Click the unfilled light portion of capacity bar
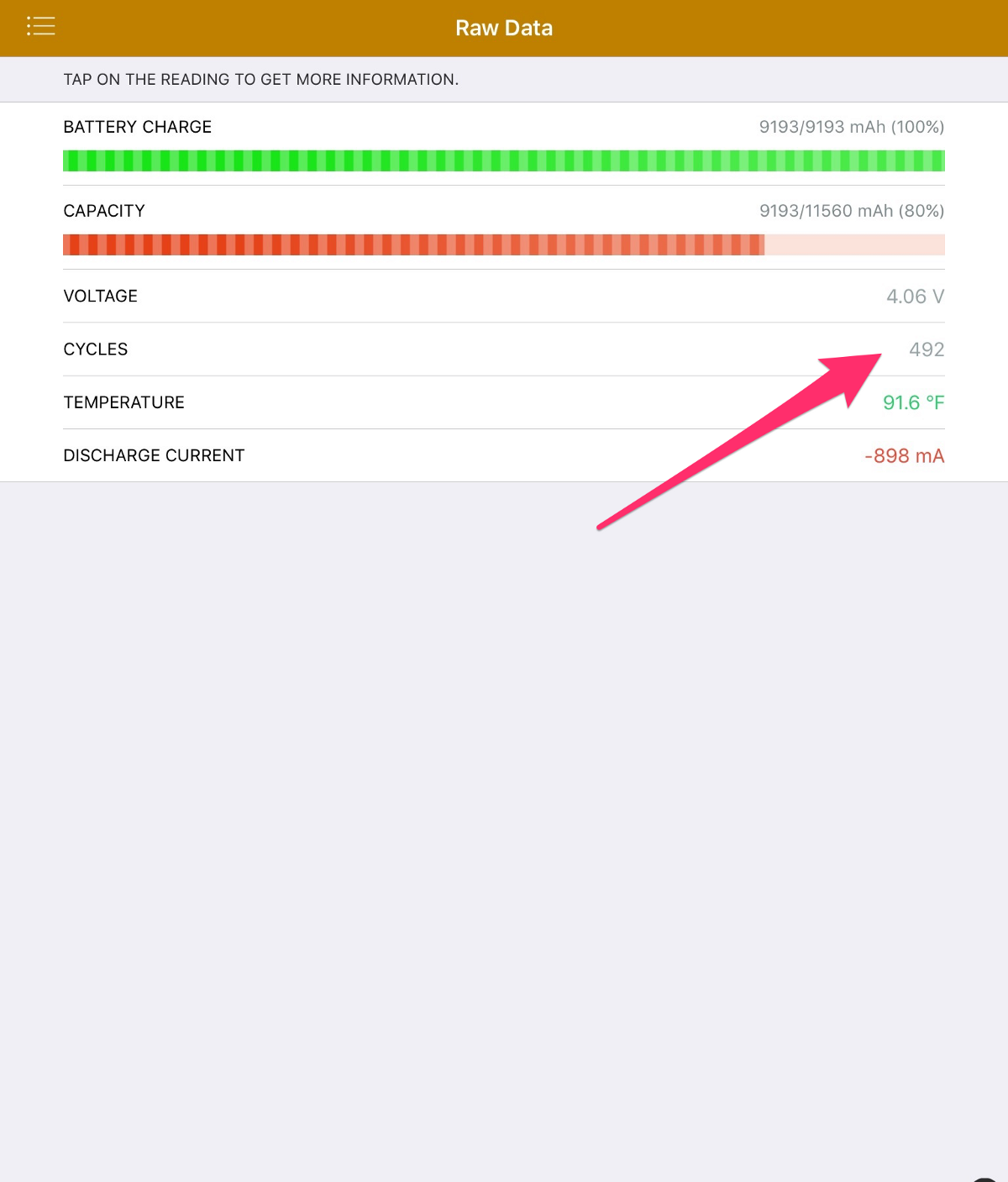 854,244
